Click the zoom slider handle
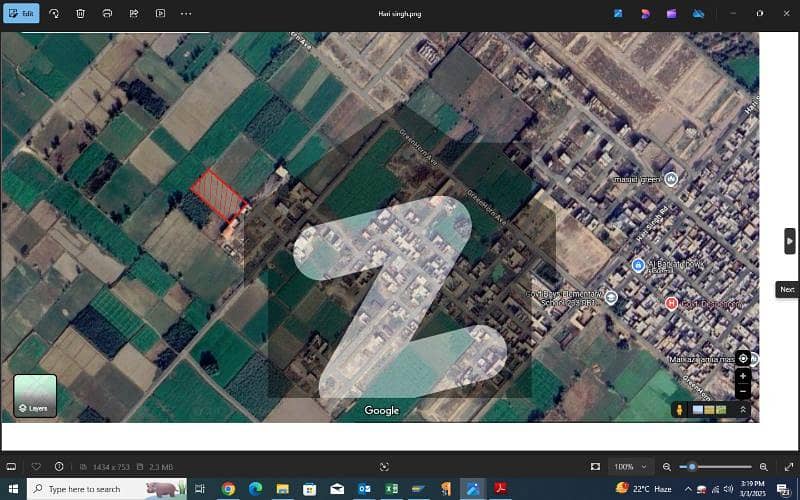 [691, 466]
